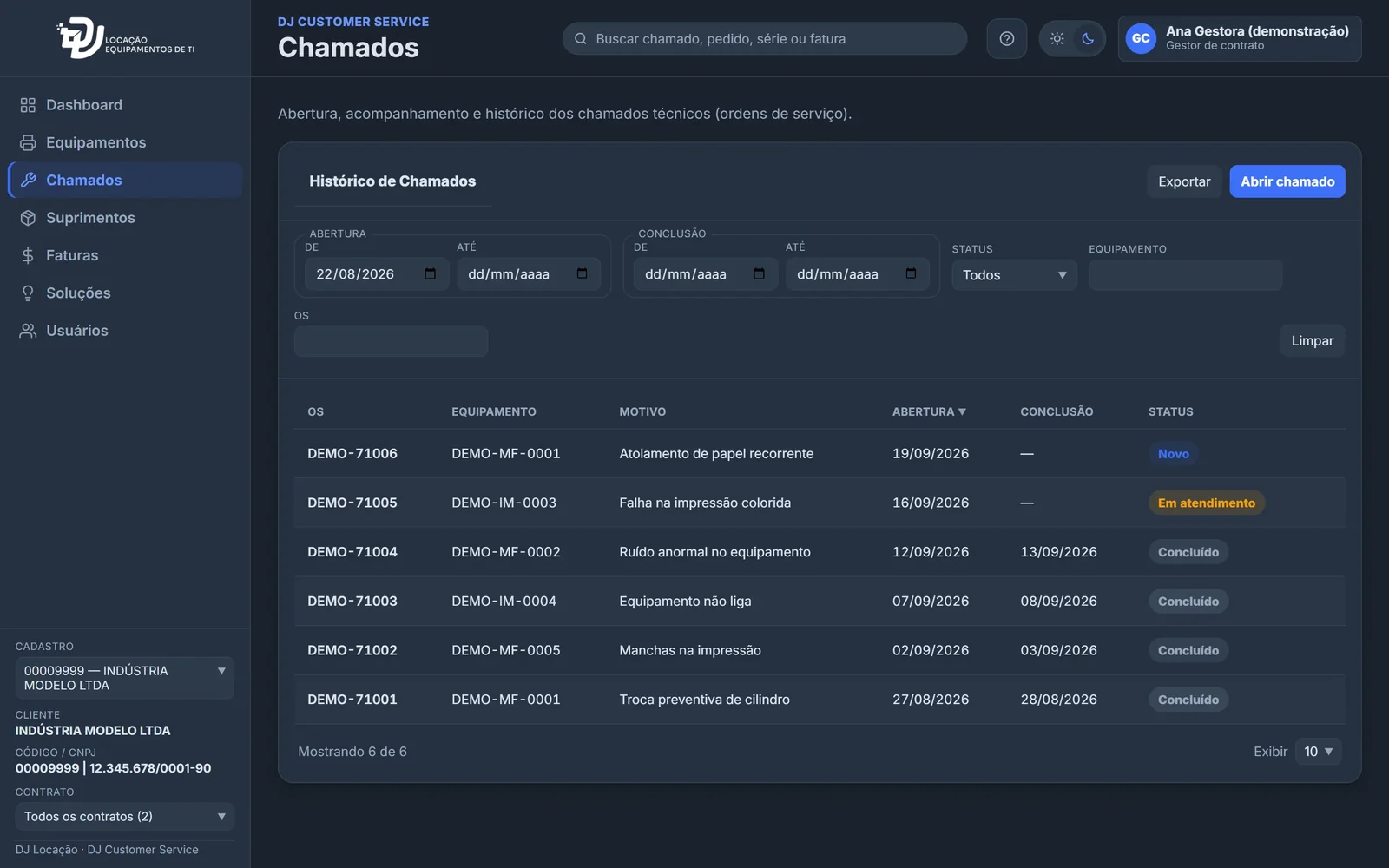The image size is (1389, 868).
Task: Click the Novo status badge
Action: pos(1174,454)
